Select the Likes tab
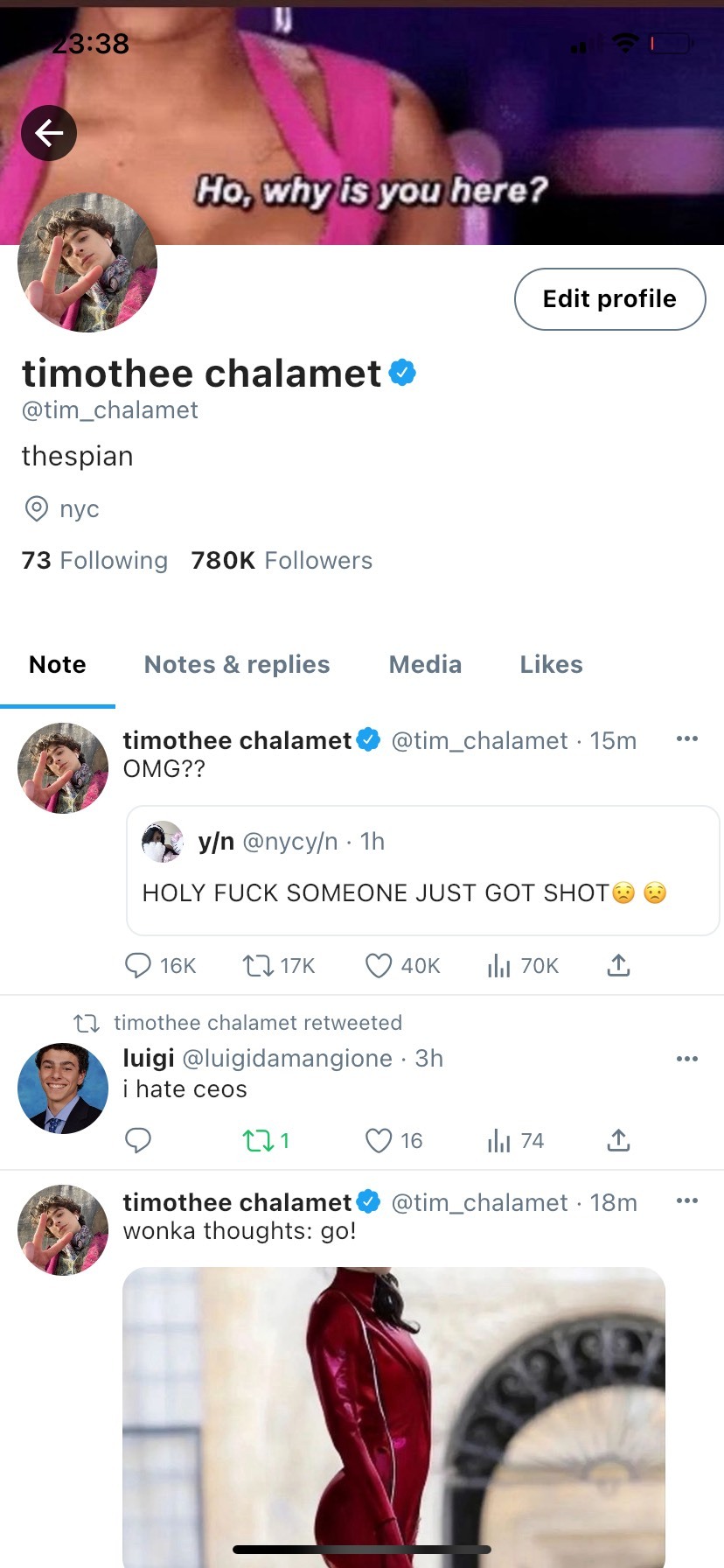724x1568 pixels. pyautogui.click(x=551, y=665)
